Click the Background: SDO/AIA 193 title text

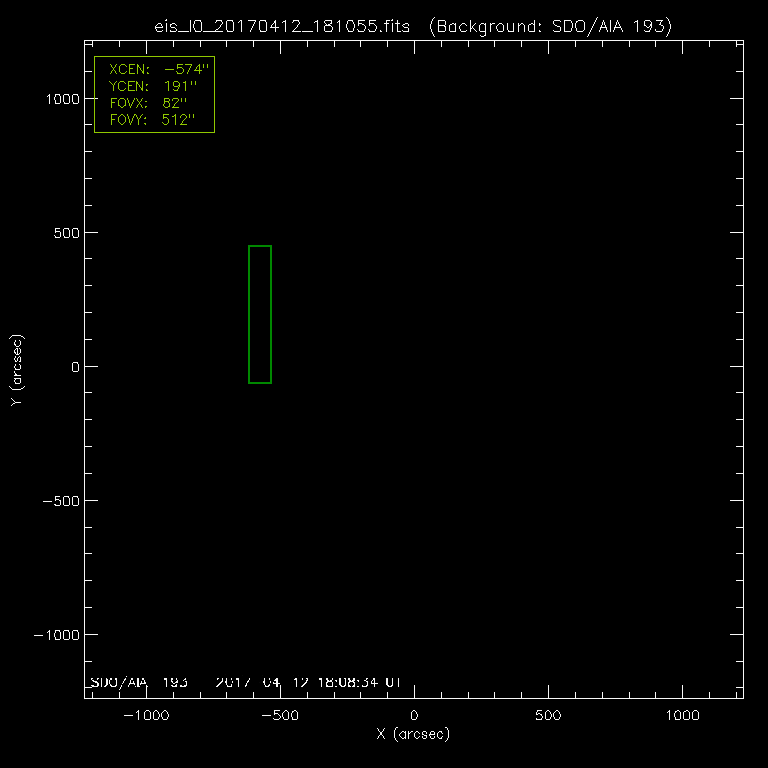coord(549,27)
